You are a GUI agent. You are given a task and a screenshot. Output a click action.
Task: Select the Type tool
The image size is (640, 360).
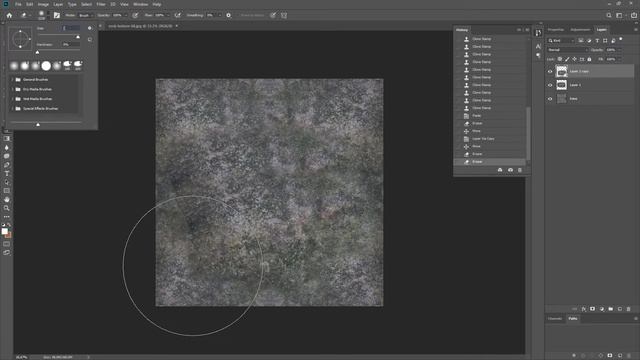tap(7, 173)
